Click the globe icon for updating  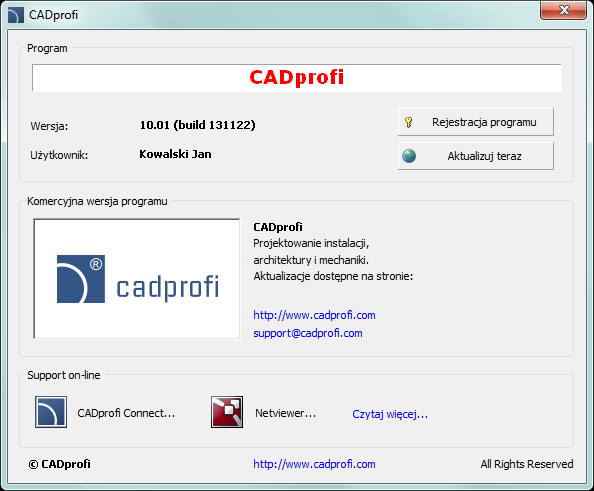coord(409,156)
